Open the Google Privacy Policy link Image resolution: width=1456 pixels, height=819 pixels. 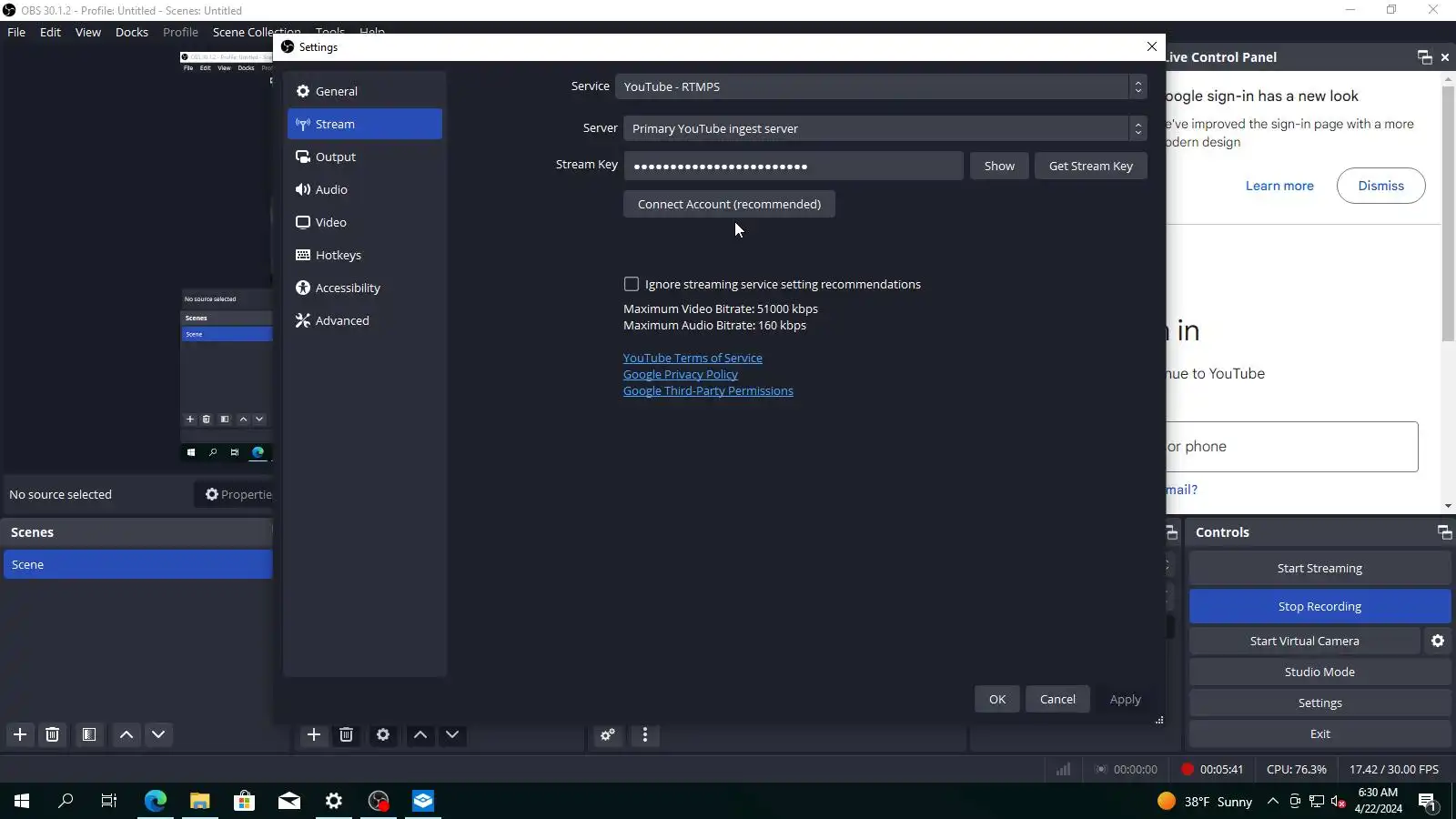tap(681, 374)
